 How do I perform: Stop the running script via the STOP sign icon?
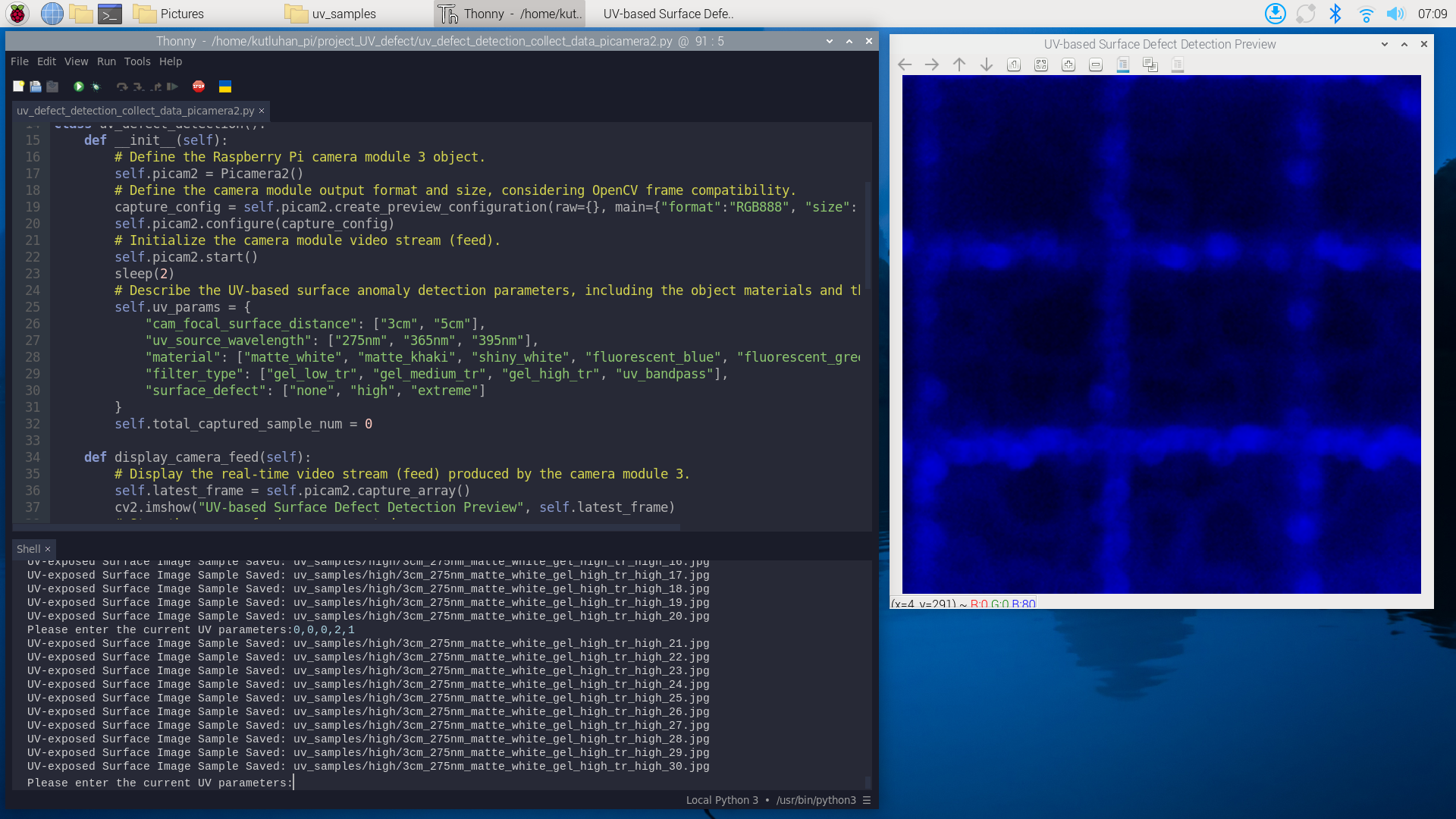tap(198, 86)
